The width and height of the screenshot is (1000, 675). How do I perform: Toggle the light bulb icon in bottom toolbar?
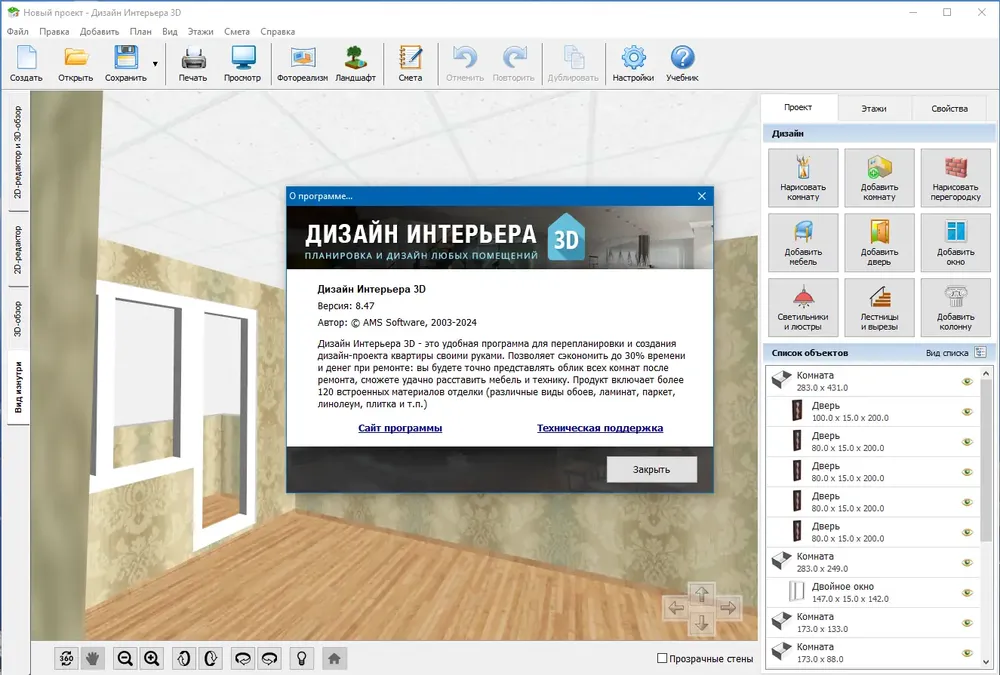(302, 658)
